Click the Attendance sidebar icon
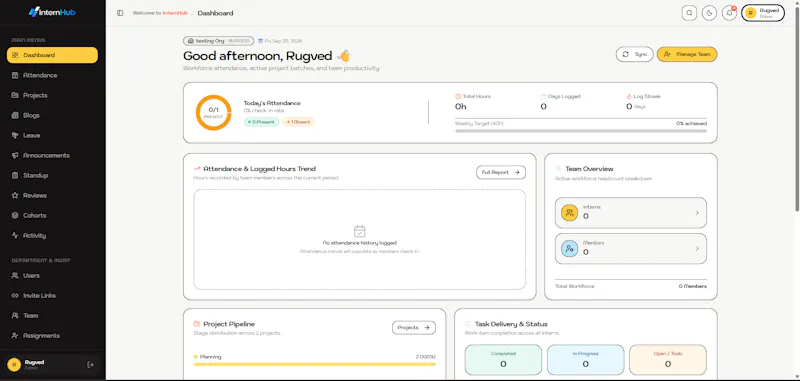The width and height of the screenshot is (800, 381). 15,75
